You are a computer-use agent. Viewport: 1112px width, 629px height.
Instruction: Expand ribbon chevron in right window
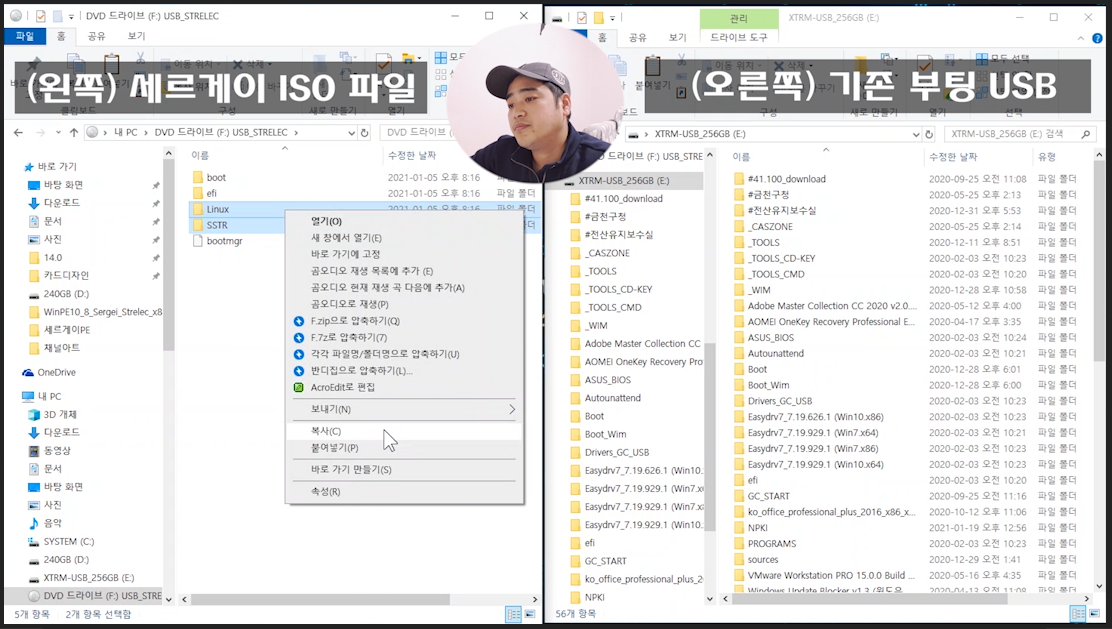pyautogui.click(x=1081, y=38)
